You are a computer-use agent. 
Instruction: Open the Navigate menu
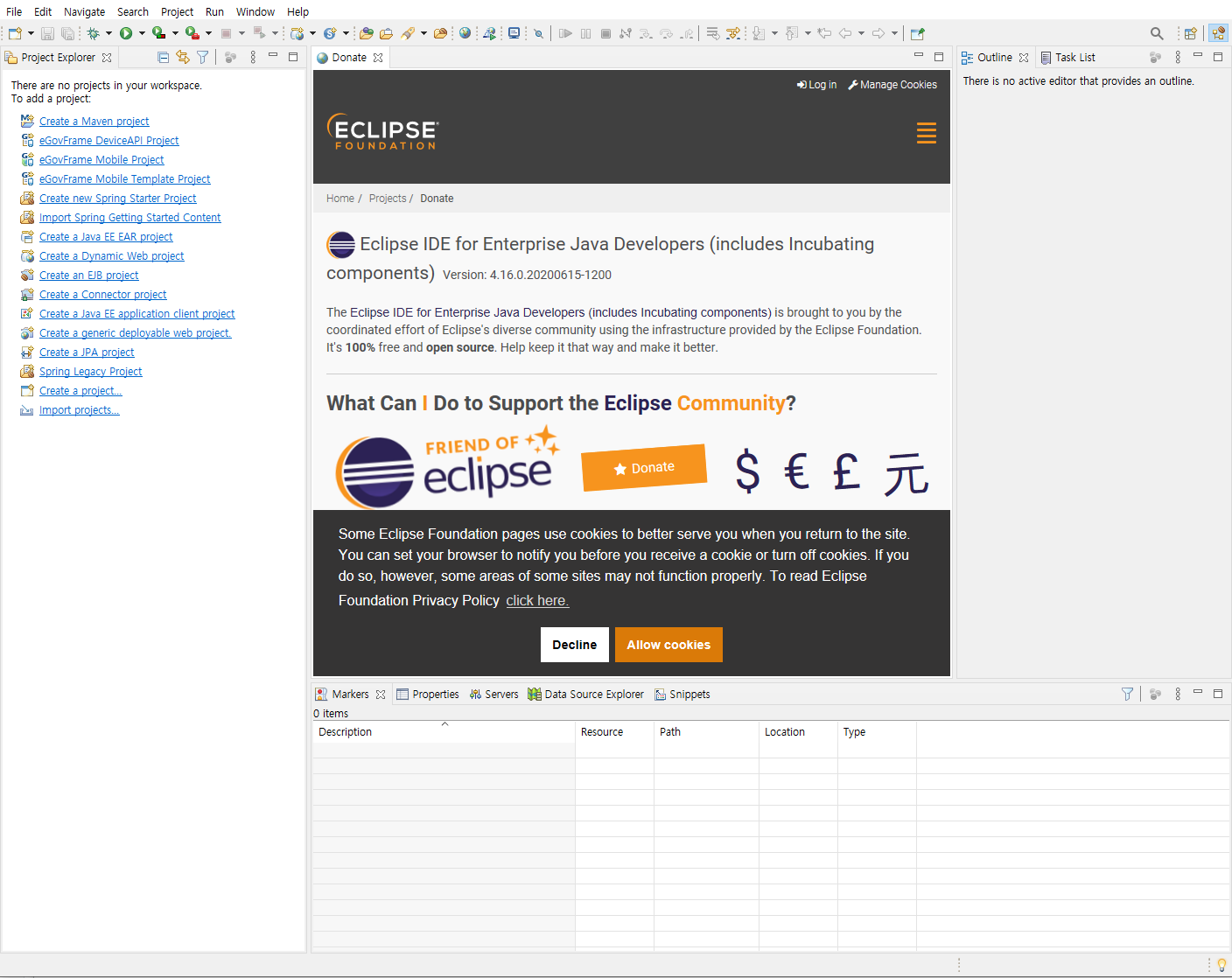coord(84,11)
